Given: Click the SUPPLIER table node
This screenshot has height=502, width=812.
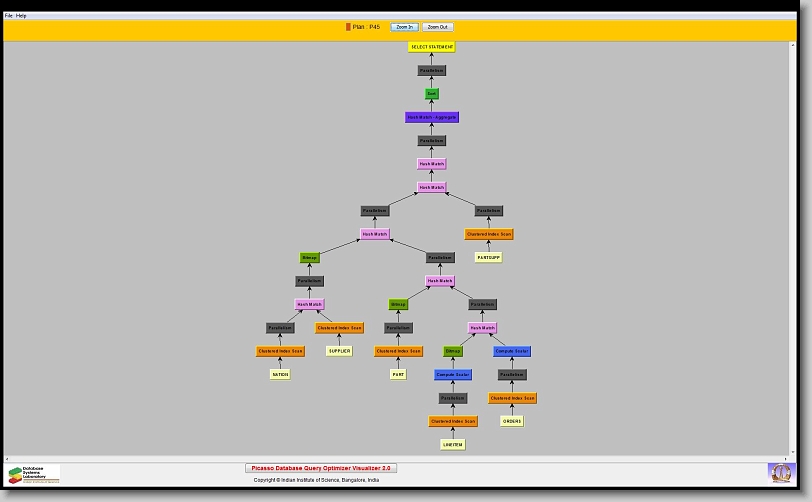Looking at the screenshot, I should [339, 351].
